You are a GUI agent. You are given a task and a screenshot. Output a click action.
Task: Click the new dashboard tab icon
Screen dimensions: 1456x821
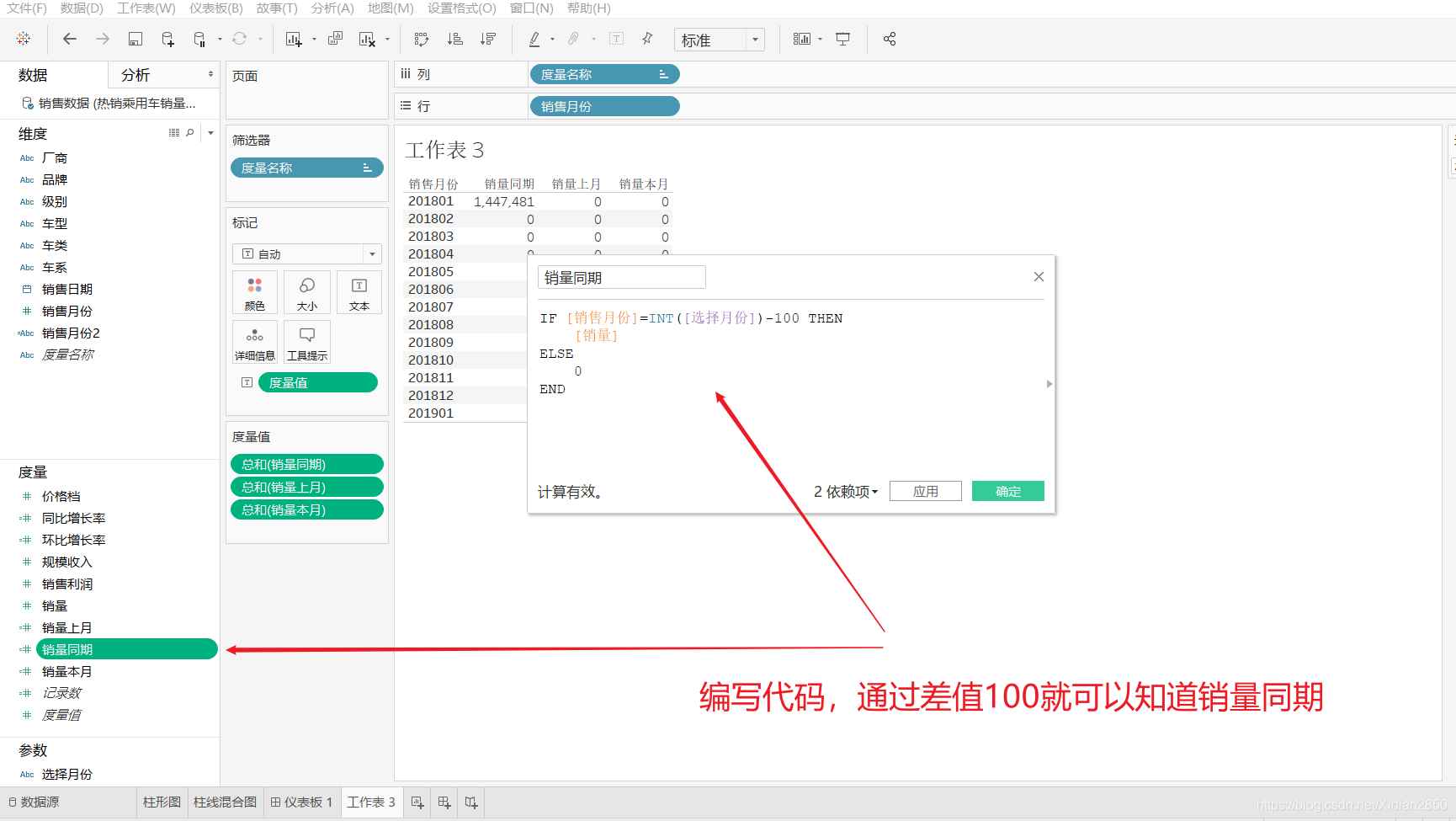click(x=444, y=802)
